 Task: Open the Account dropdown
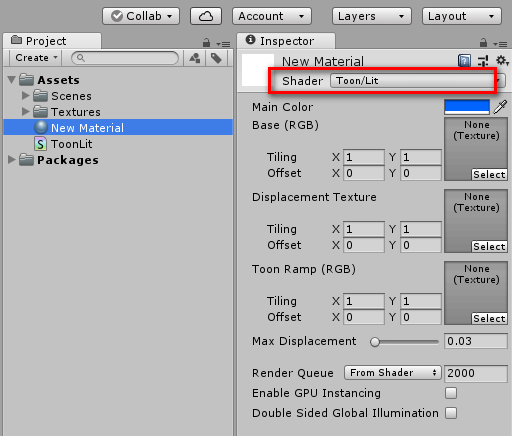(272, 16)
